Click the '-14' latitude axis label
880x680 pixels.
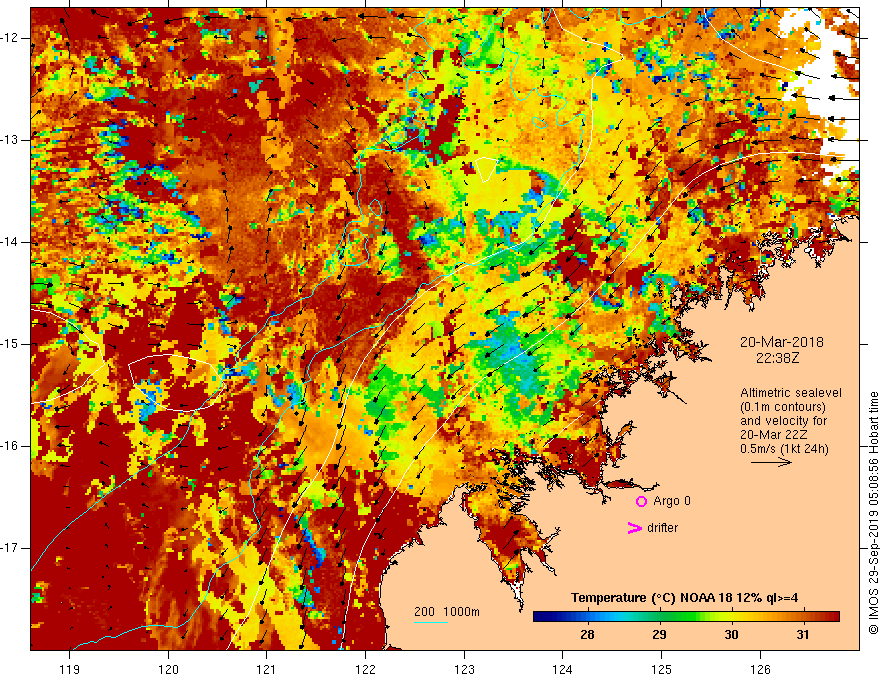point(10,242)
